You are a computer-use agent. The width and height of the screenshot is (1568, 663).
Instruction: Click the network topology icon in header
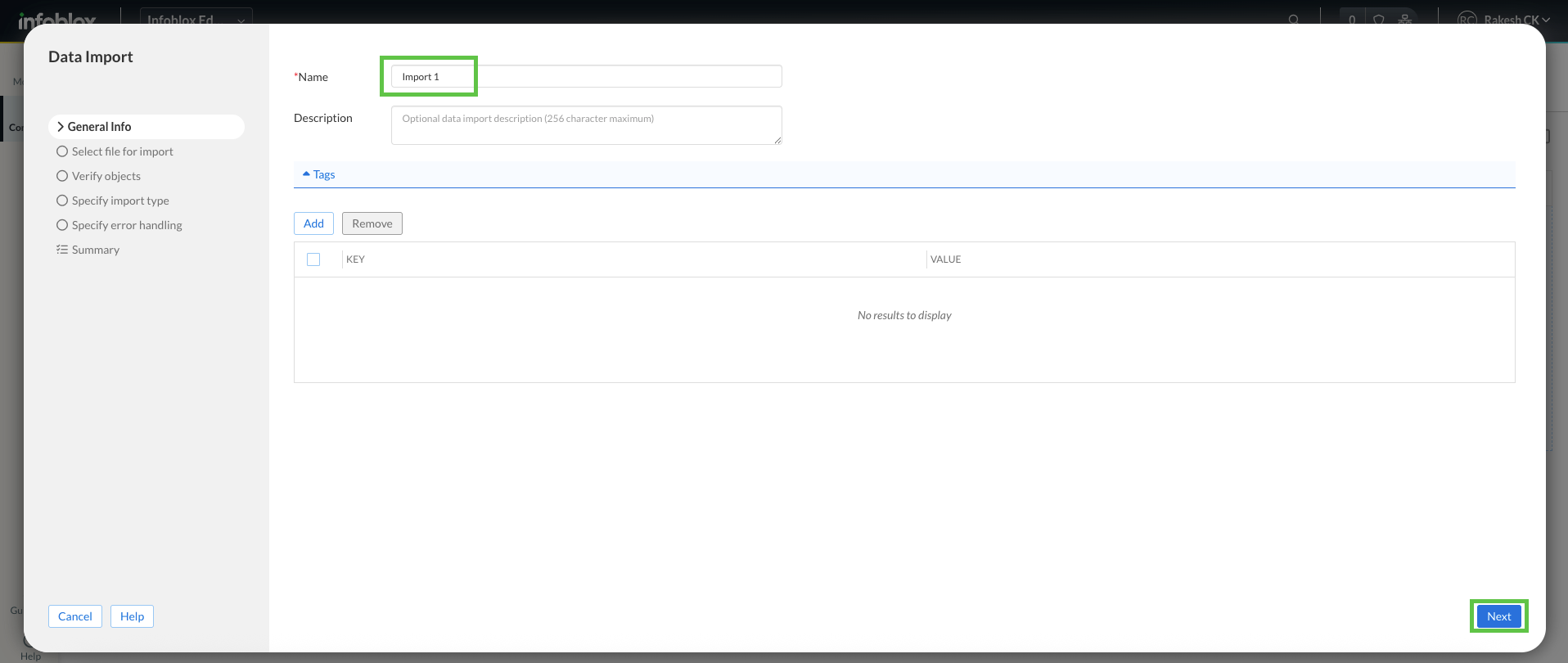tap(1405, 20)
